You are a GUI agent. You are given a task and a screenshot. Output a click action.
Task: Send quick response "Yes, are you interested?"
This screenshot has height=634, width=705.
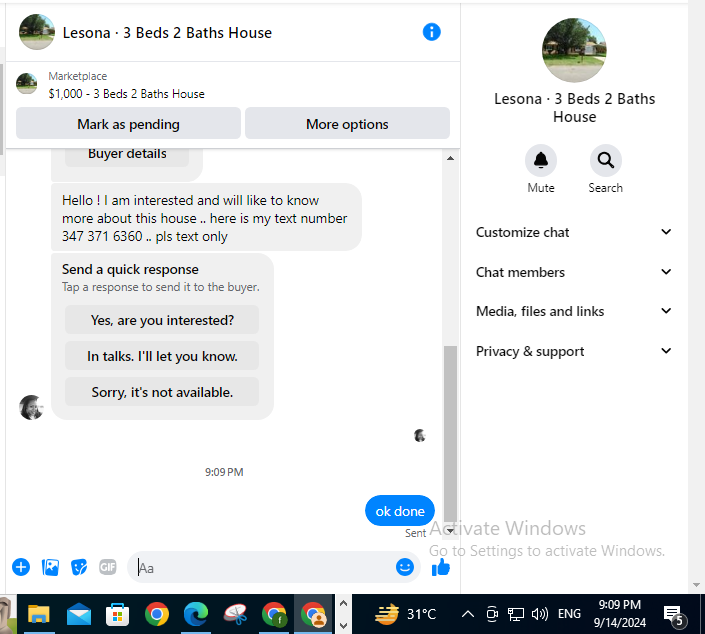click(162, 320)
